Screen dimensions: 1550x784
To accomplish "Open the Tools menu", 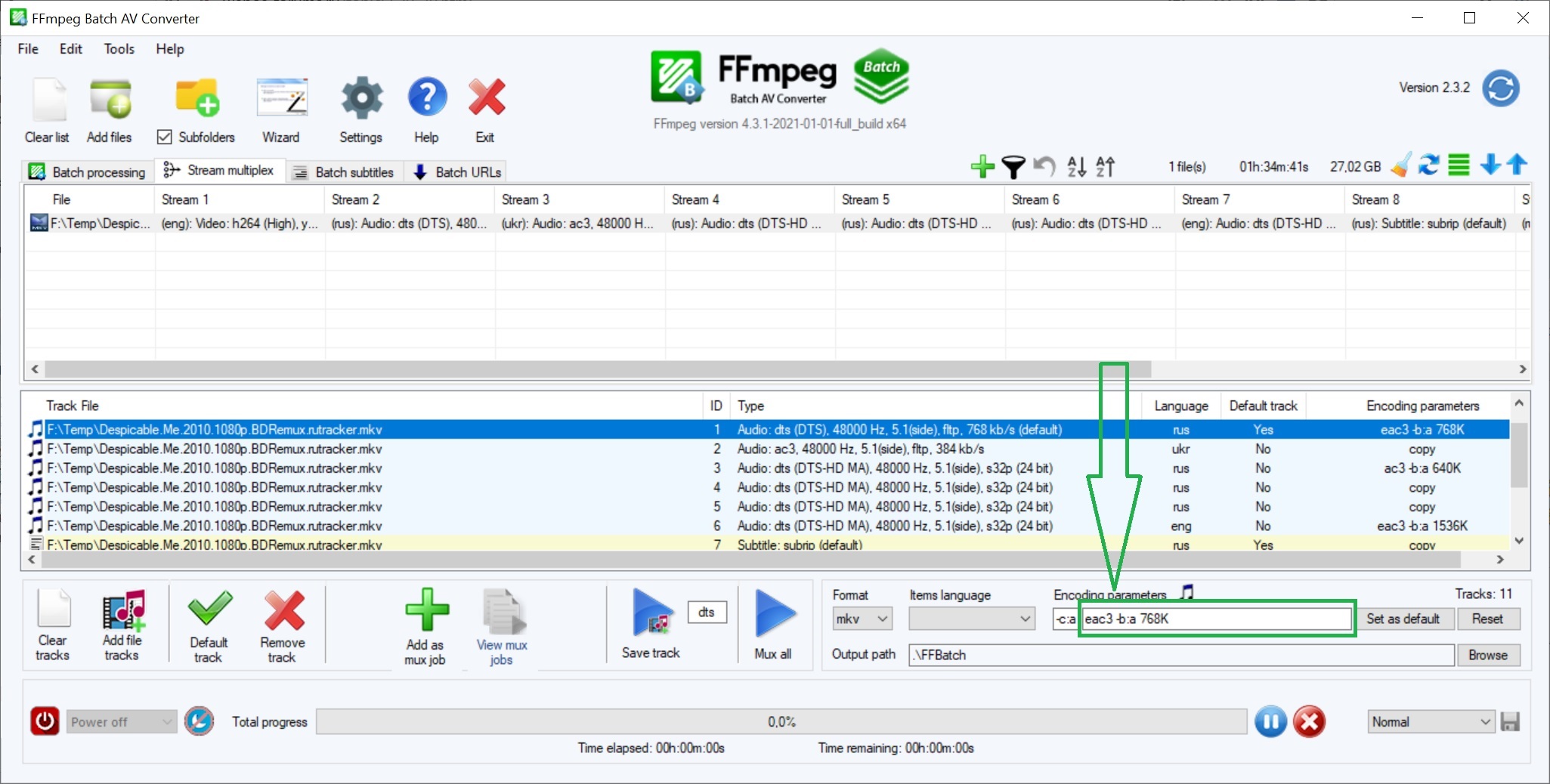I will pyautogui.click(x=119, y=49).
